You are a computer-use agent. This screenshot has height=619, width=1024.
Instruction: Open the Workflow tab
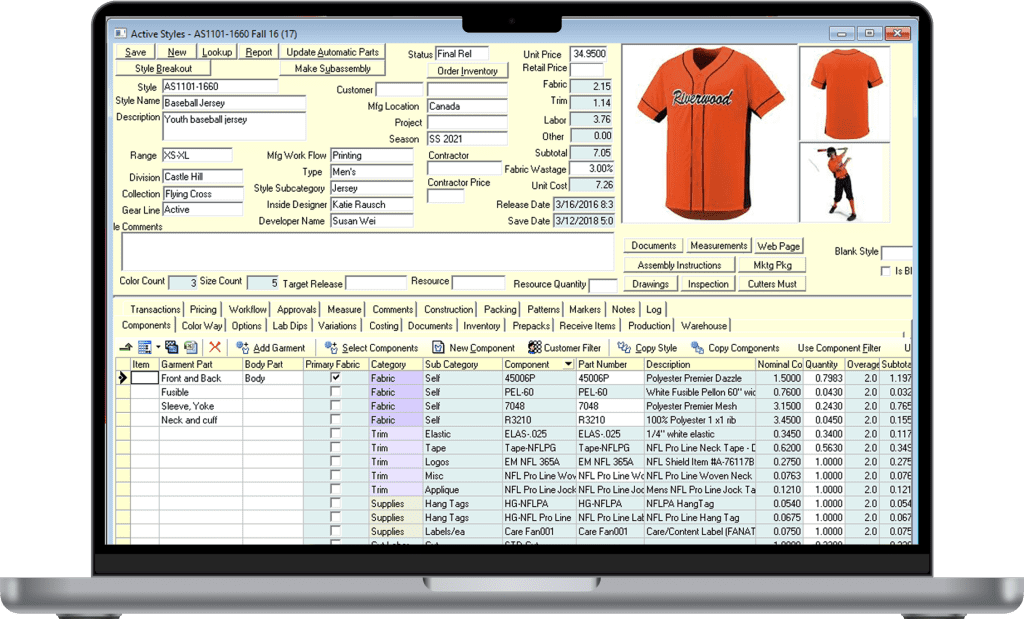point(246,309)
